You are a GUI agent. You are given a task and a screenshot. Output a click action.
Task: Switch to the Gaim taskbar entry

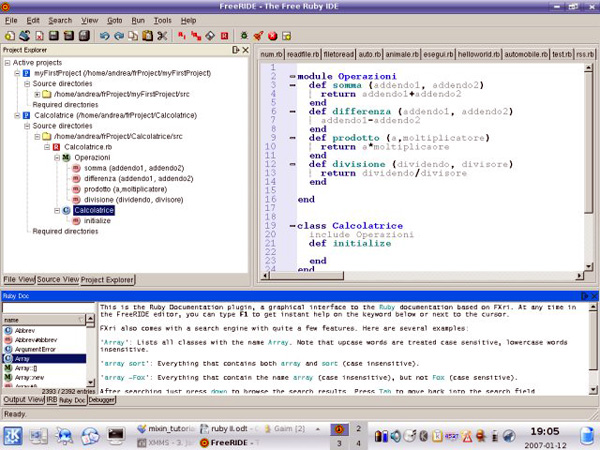(x=285, y=429)
